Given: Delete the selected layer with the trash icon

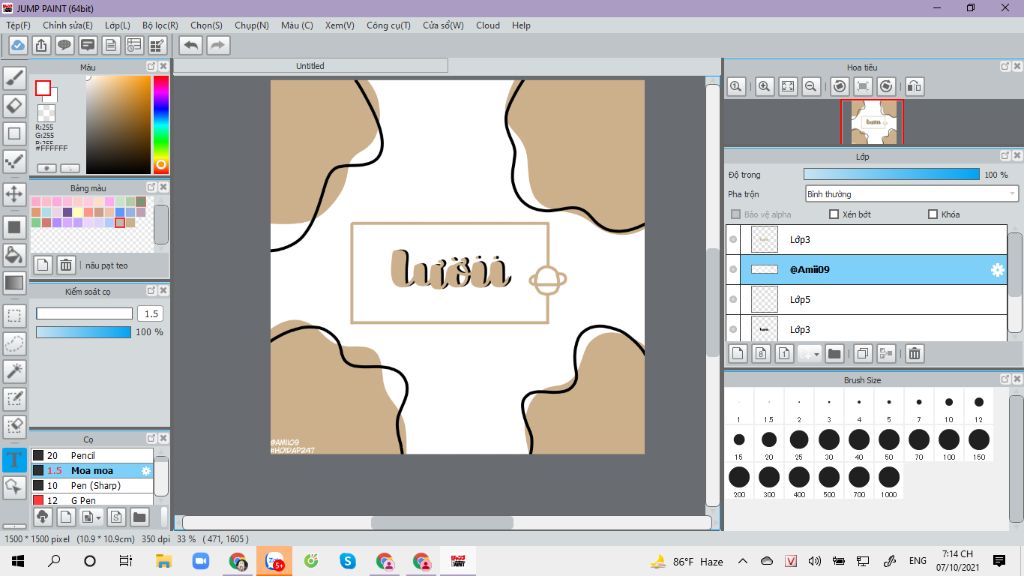Looking at the screenshot, I should [914, 353].
